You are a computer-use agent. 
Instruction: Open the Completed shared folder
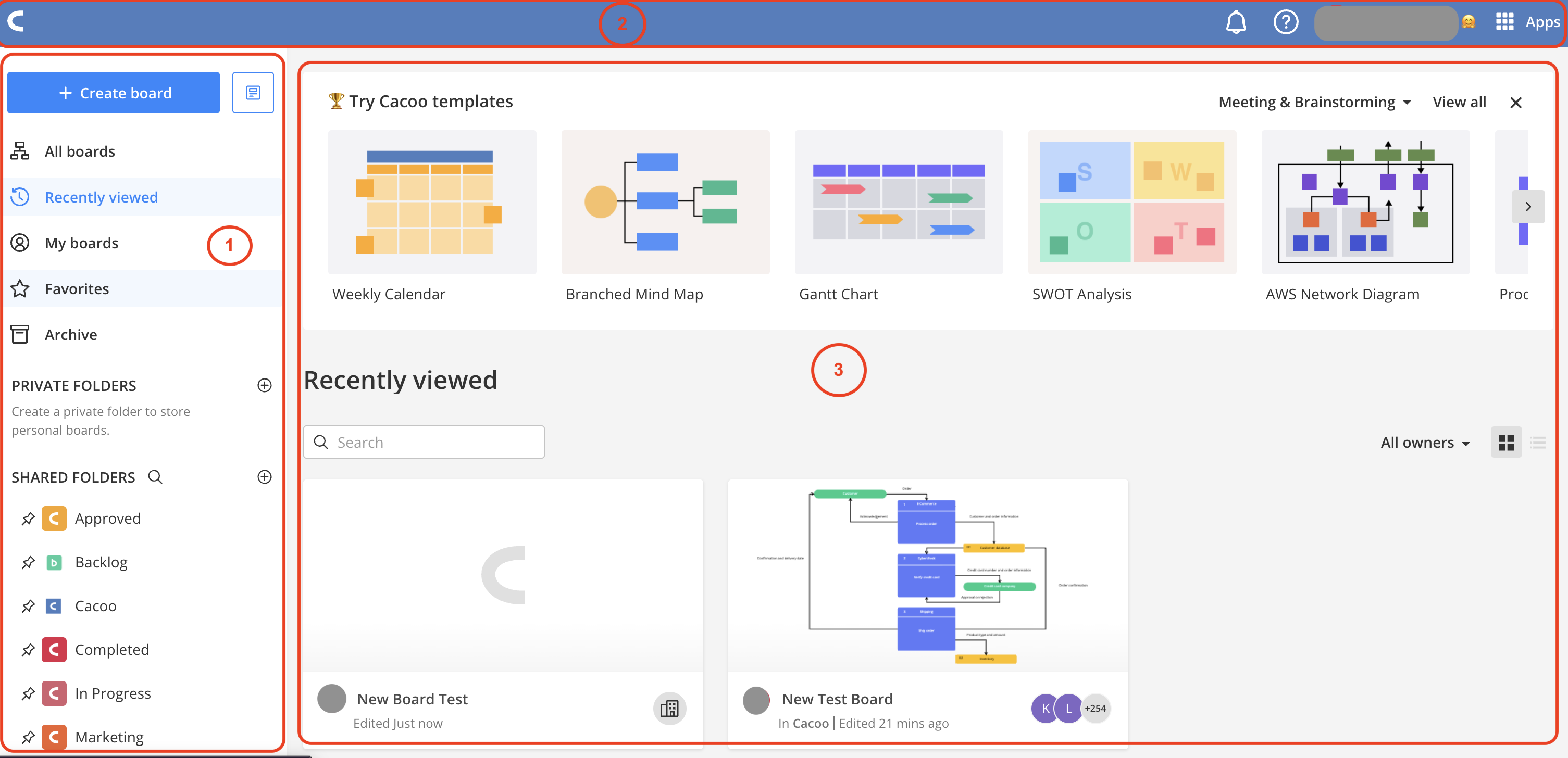112,650
